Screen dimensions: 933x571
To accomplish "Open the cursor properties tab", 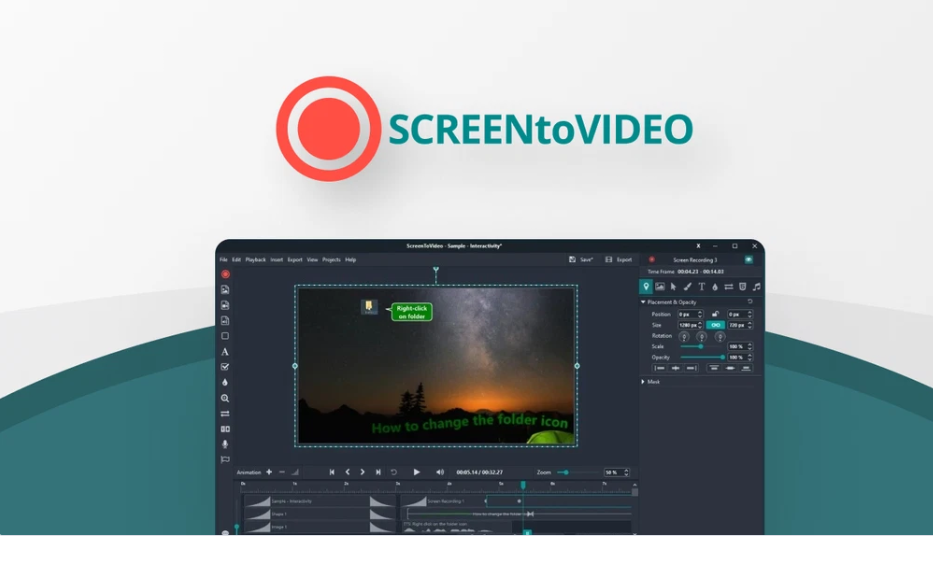I will click(674, 287).
